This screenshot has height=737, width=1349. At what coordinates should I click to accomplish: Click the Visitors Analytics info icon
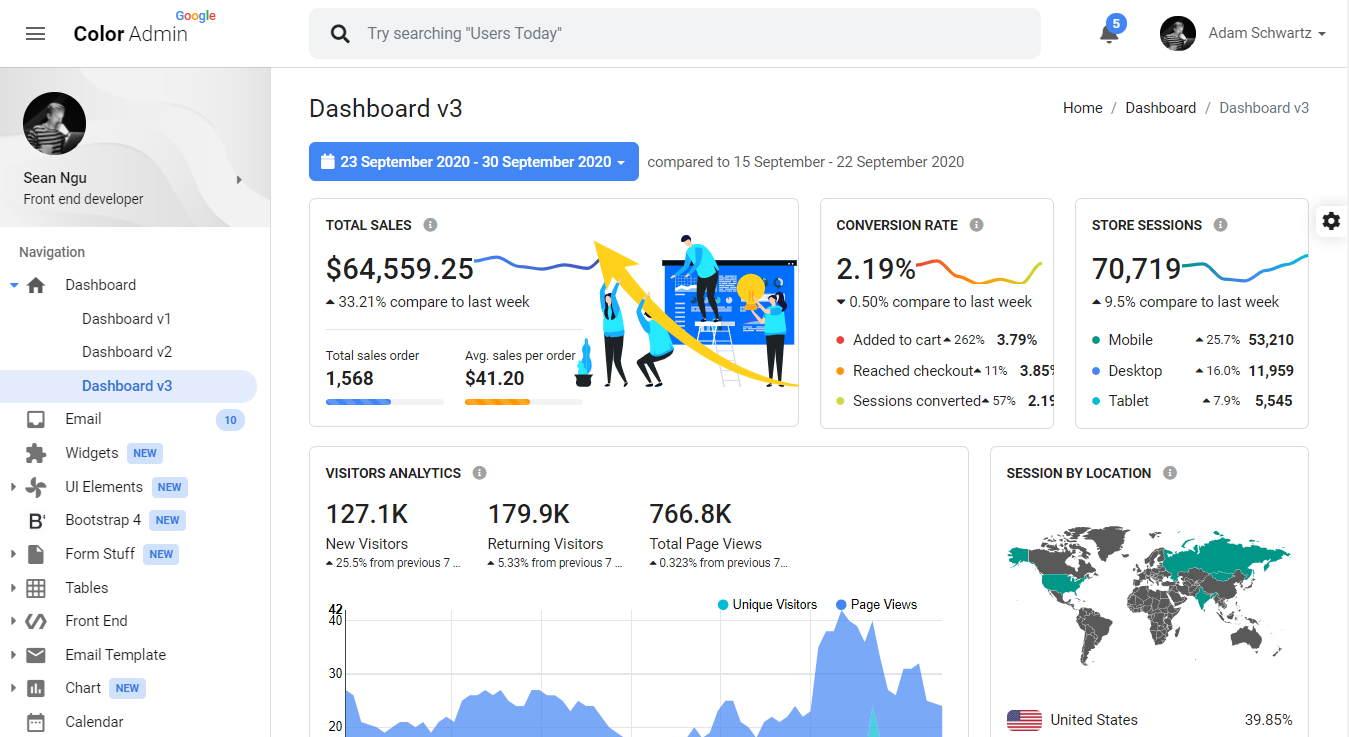tap(479, 473)
